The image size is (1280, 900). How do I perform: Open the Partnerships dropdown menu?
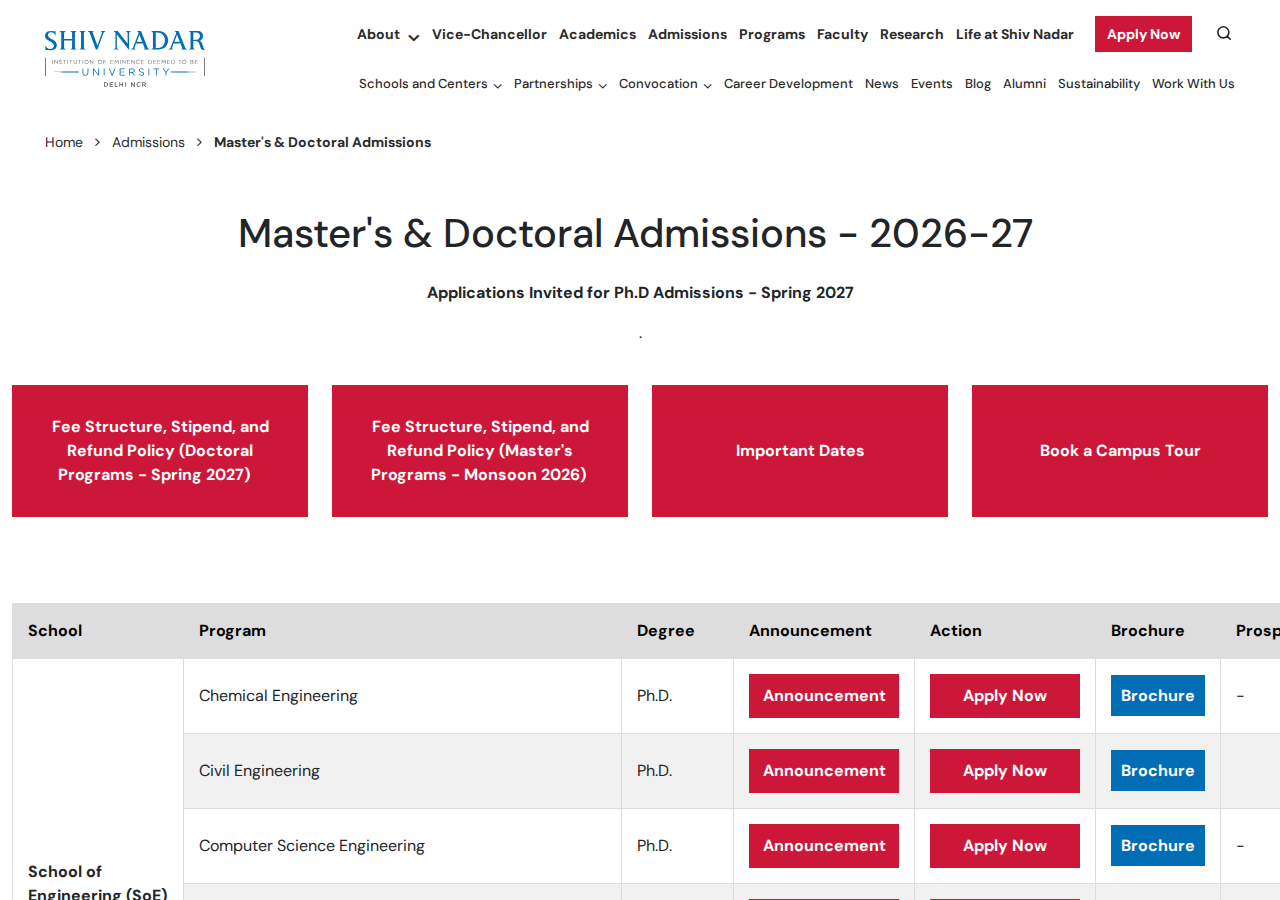(x=560, y=84)
